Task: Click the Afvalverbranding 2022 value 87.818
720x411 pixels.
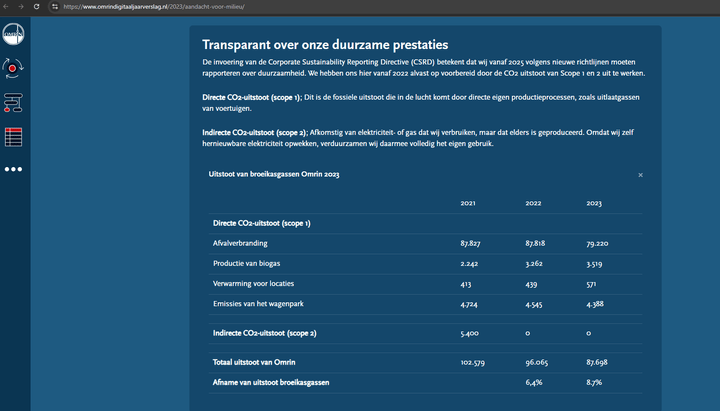Action: click(535, 243)
